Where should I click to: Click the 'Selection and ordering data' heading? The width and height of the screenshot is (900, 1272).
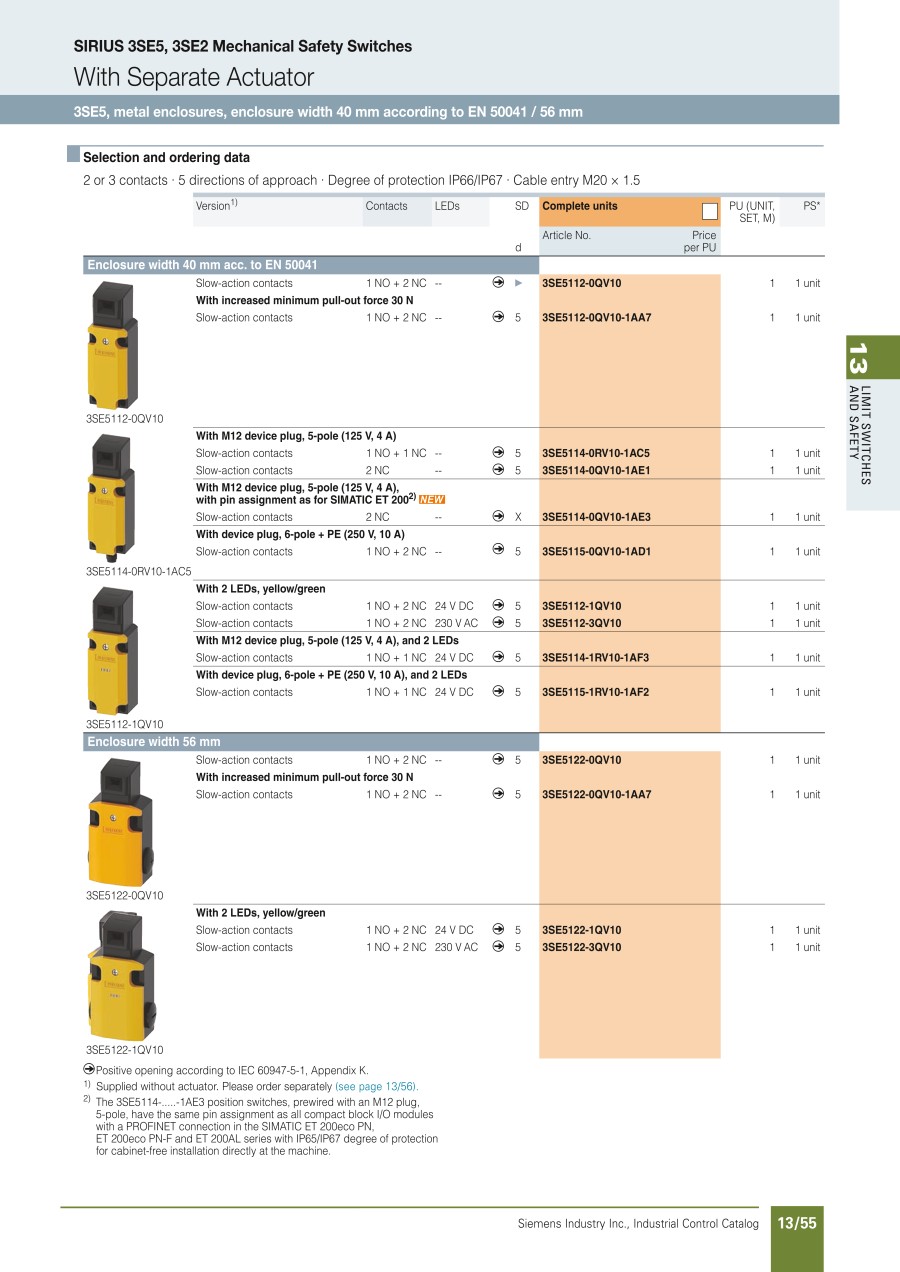pos(166,157)
